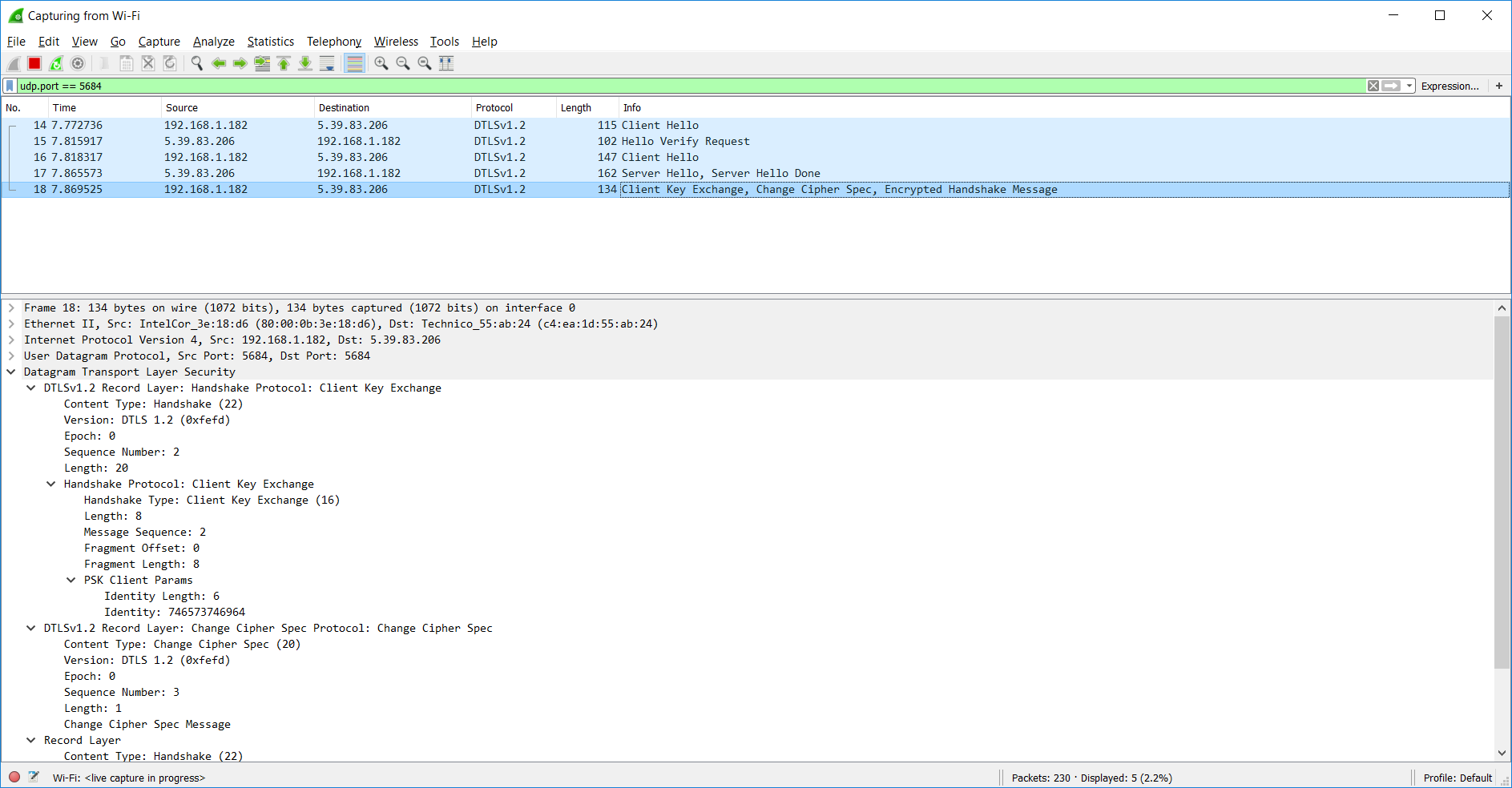Expand the User Datagram Protocol section
Screen dimensions: 1512x788
[11, 356]
